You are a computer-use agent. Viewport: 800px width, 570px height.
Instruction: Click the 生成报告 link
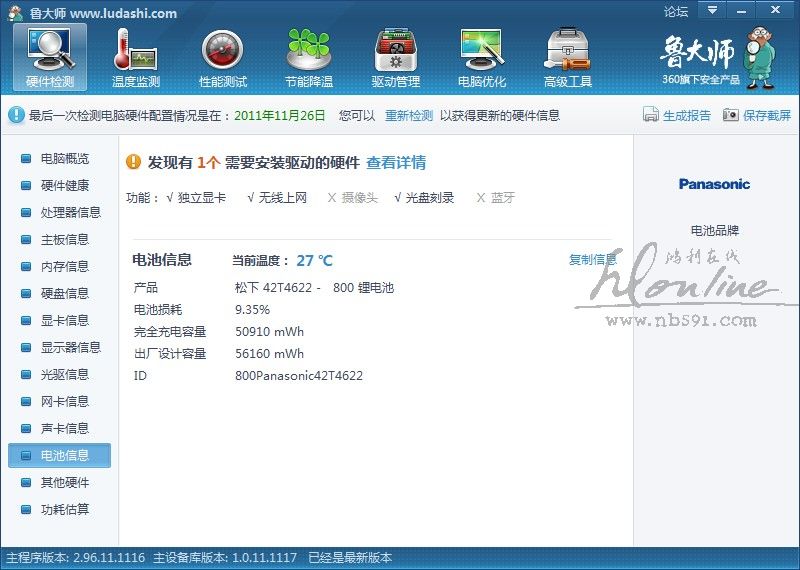pos(687,116)
